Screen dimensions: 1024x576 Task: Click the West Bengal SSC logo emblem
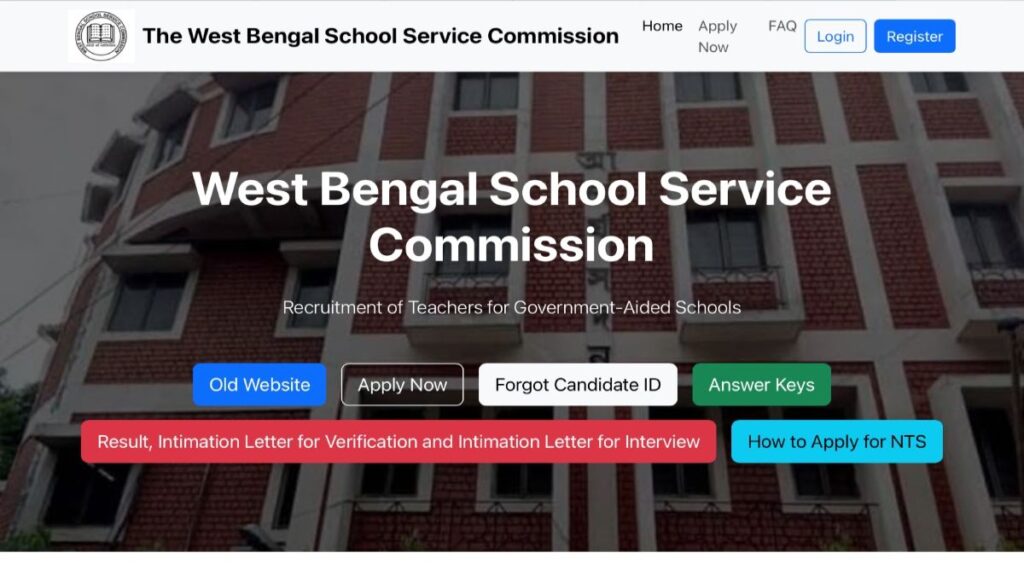101,36
